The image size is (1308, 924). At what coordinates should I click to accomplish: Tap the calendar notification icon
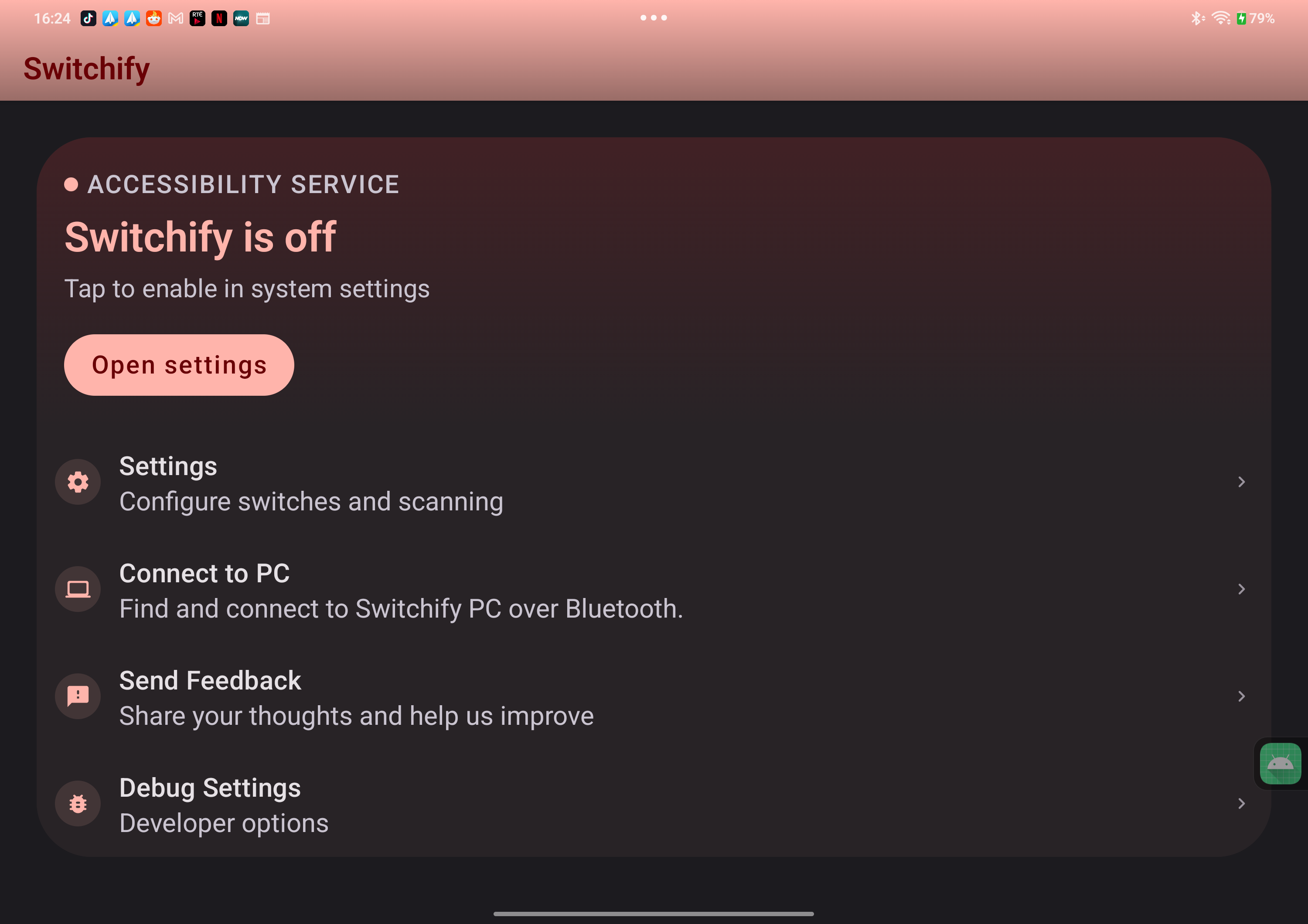tap(262, 18)
